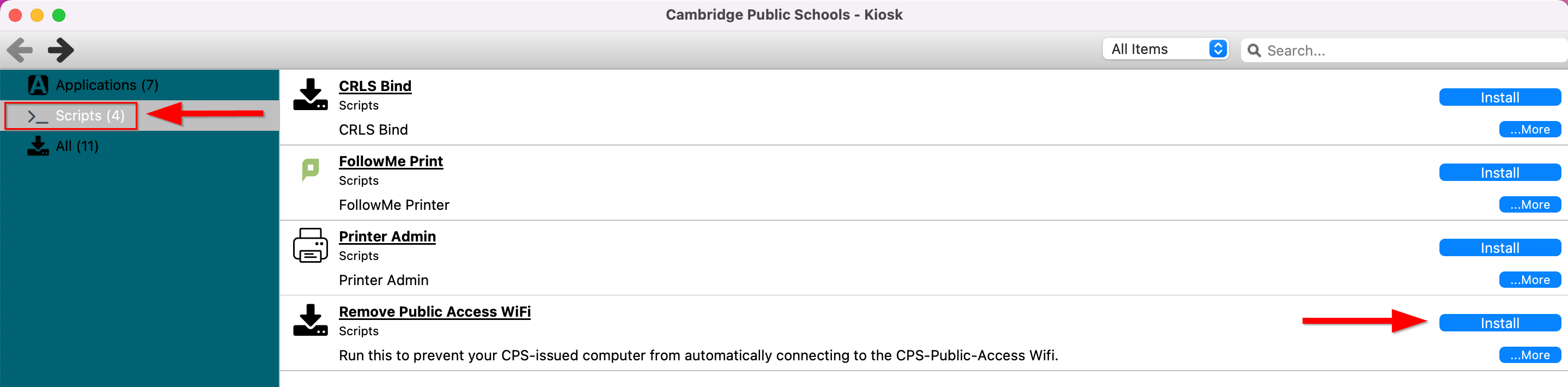Click the Remove Public Access WiFi icon

click(310, 320)
